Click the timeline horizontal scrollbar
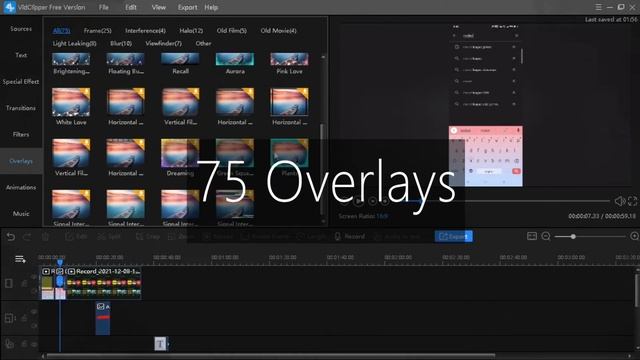640x360 pixels. point(271,356)
